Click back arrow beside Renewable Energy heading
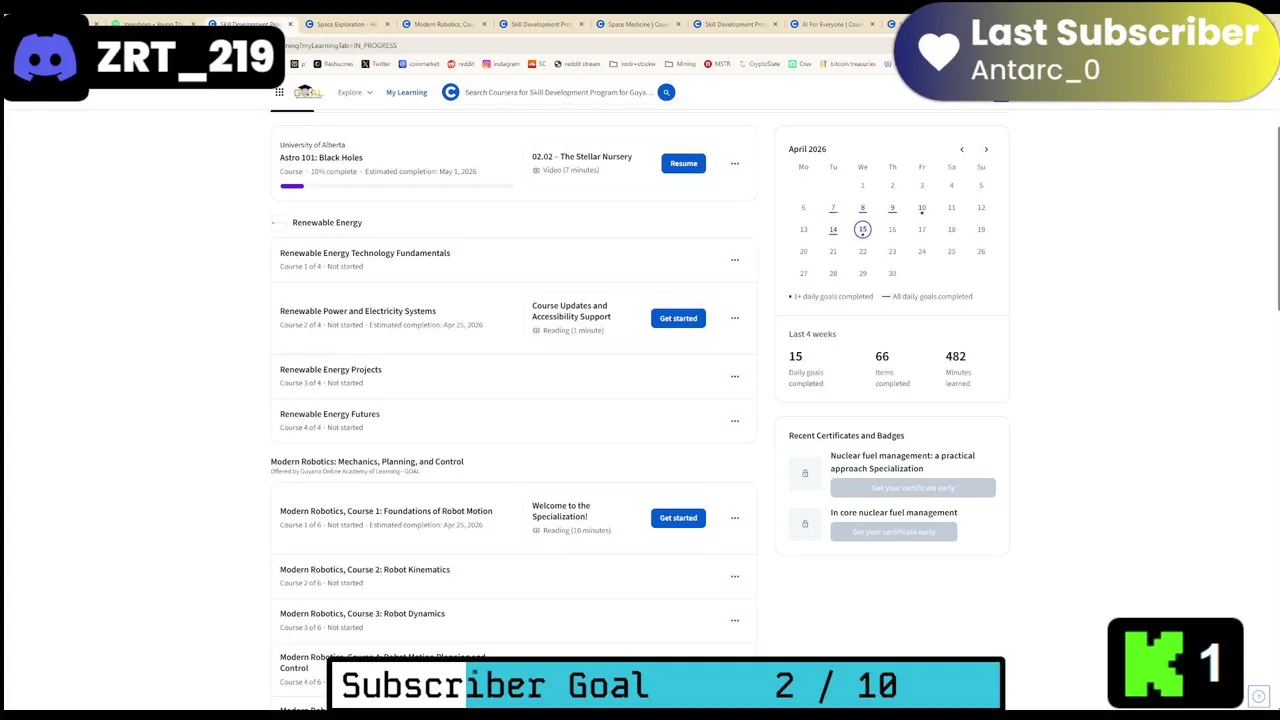 (278, 223)
